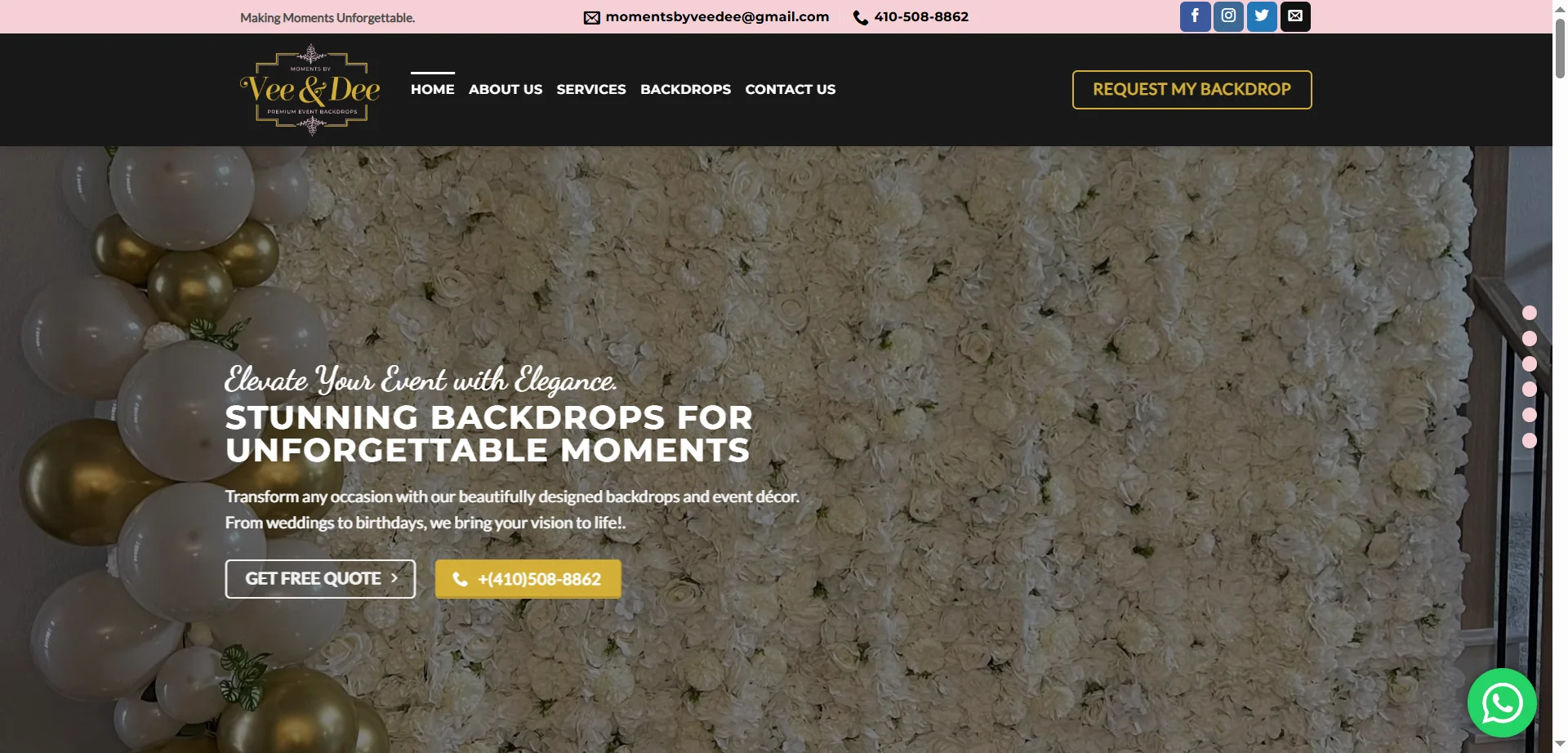Click the Vee & Dee logo
Image resolution: width=1568 pixels, height=753 pixels.
pos(310,90)
